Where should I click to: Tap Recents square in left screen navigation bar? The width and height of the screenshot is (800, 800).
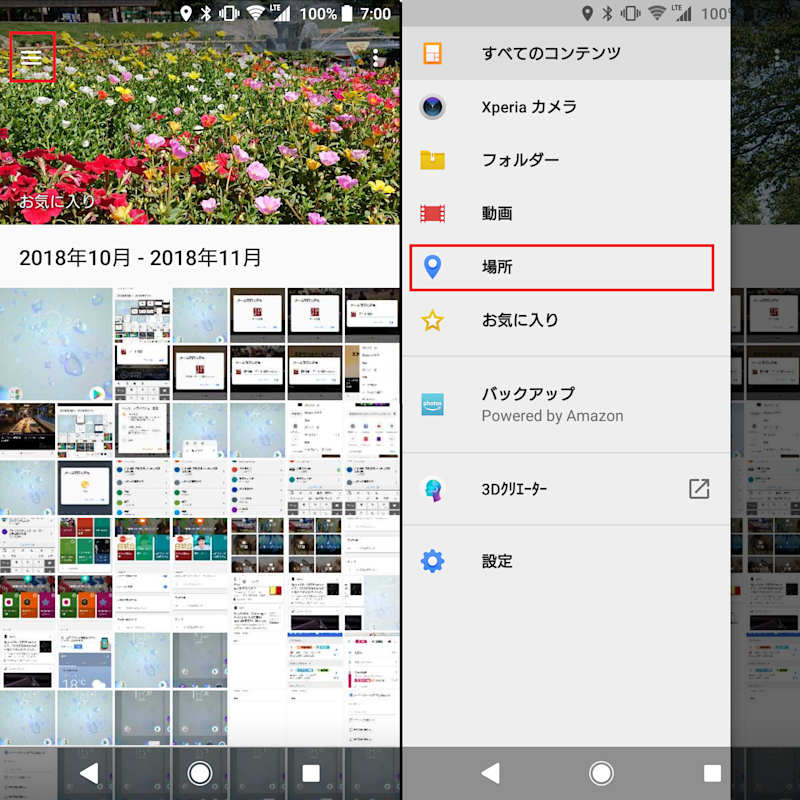coord(311,773)
